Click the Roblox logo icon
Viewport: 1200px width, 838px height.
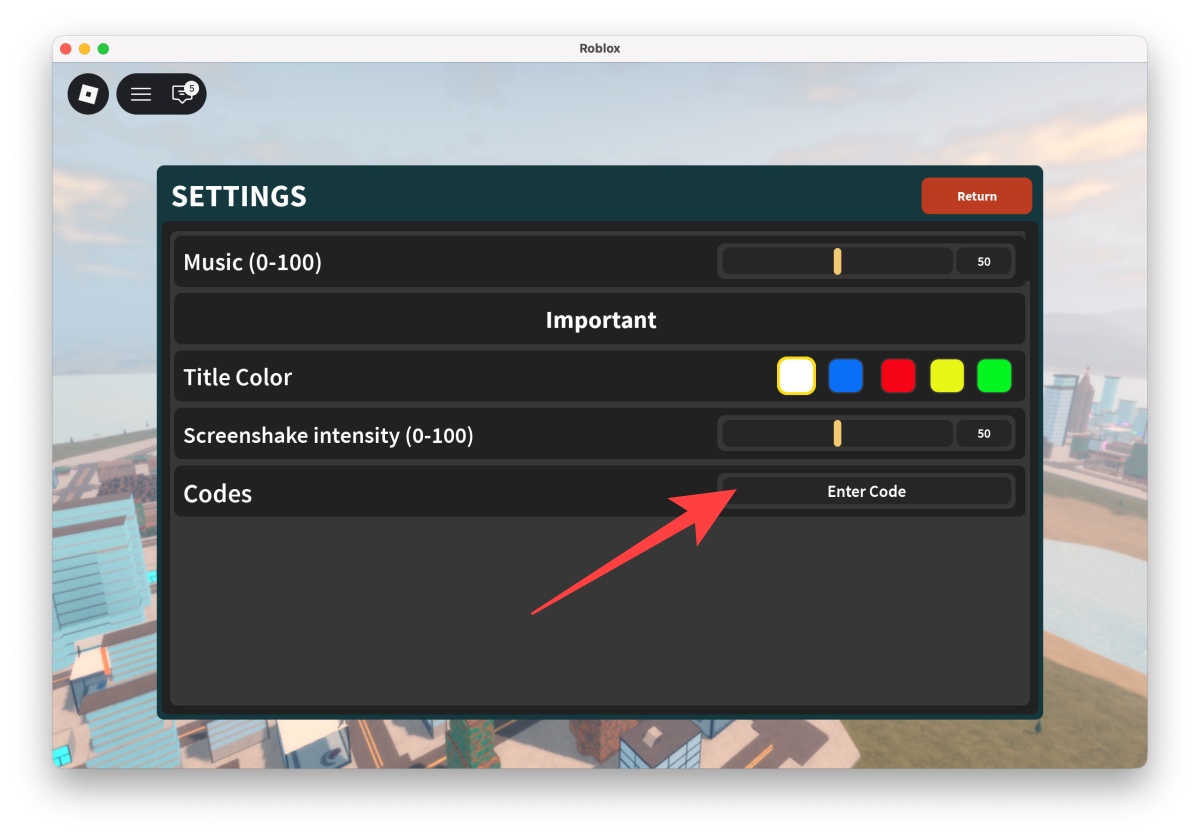click(87, 94)
